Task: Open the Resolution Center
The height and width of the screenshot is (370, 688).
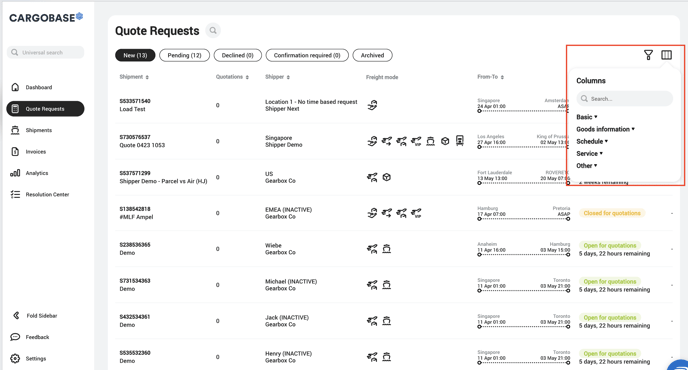Action: (x=47, y=194)
